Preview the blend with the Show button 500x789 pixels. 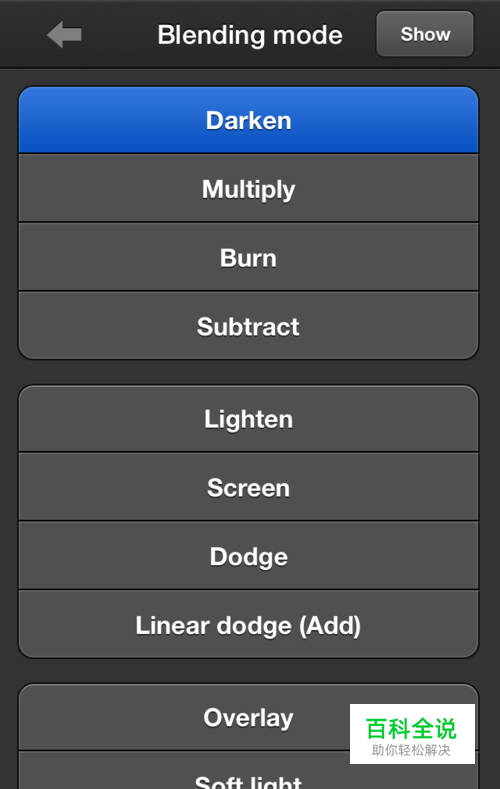tap(425, 34)
